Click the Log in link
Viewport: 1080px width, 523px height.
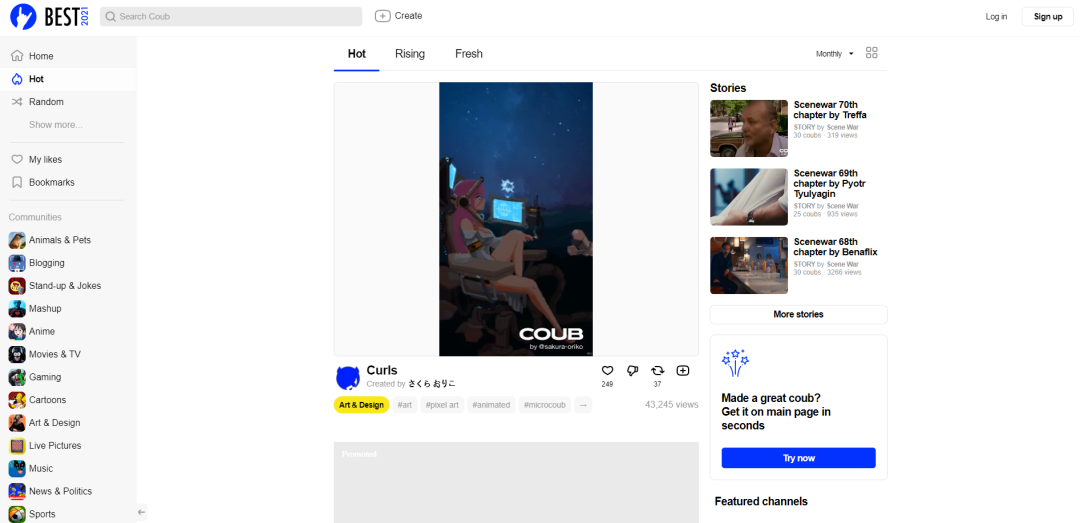(996, 17)
